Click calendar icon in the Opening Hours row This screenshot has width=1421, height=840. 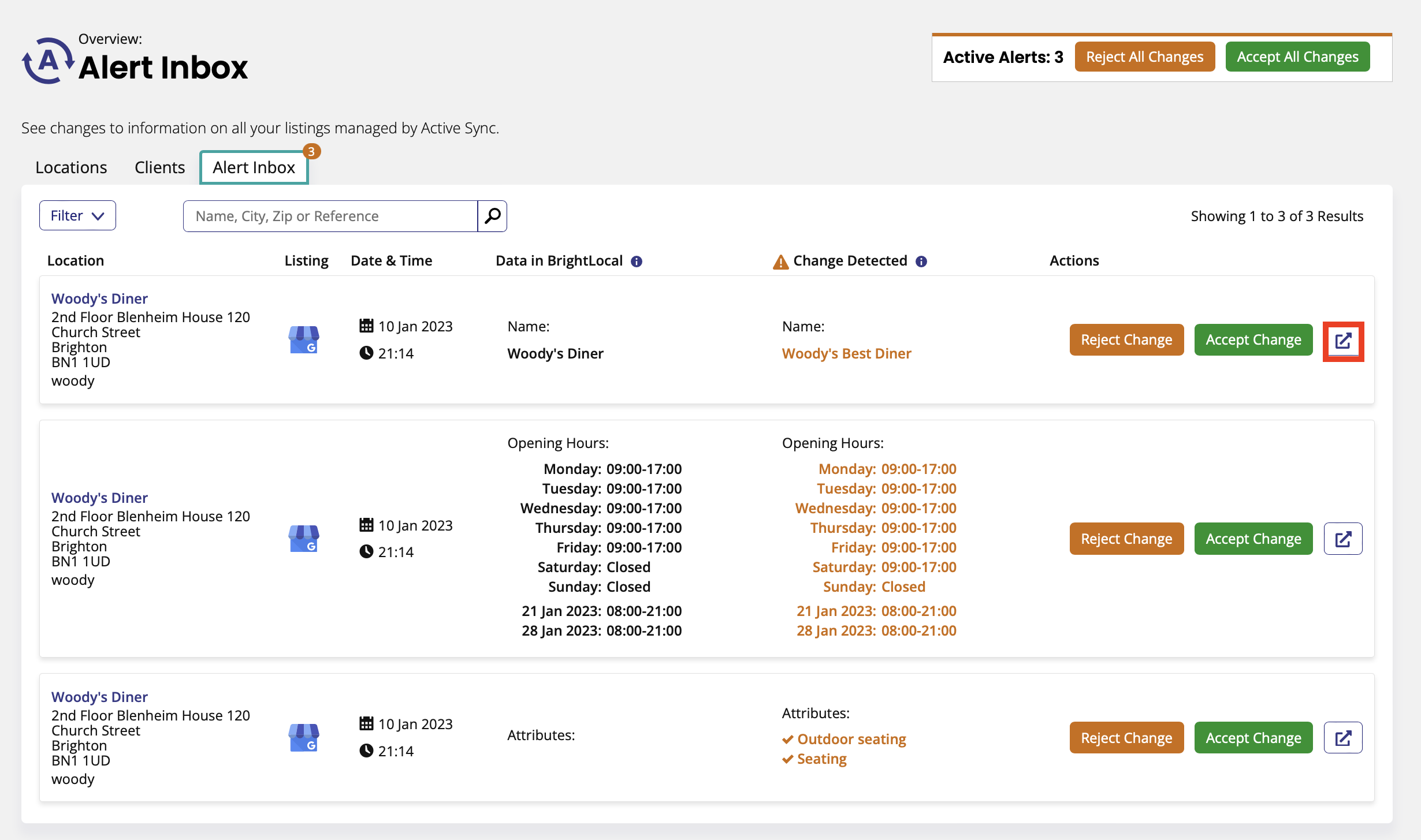tap(366, 525)
